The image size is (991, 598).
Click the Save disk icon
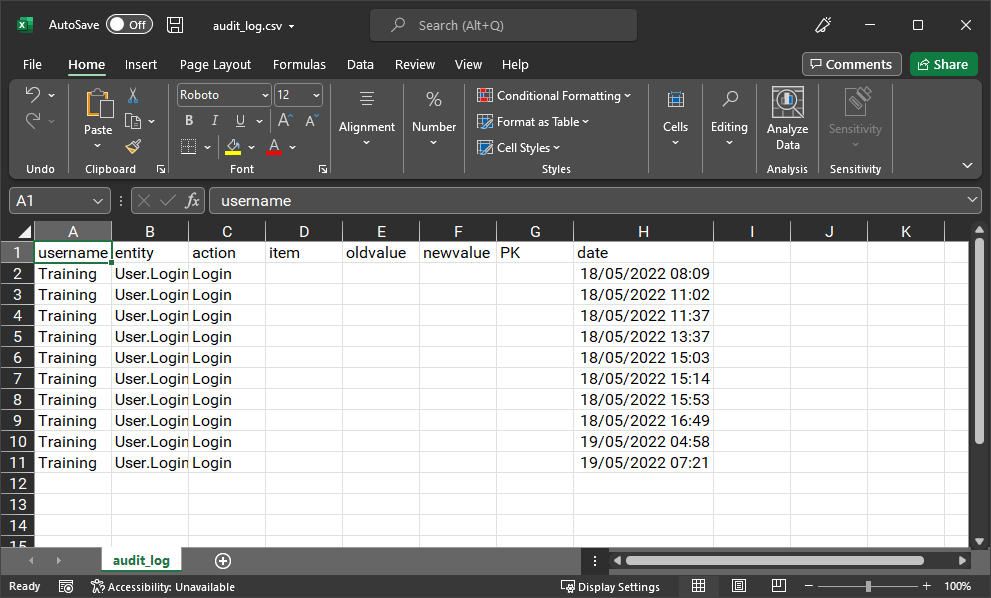(175, 25)
